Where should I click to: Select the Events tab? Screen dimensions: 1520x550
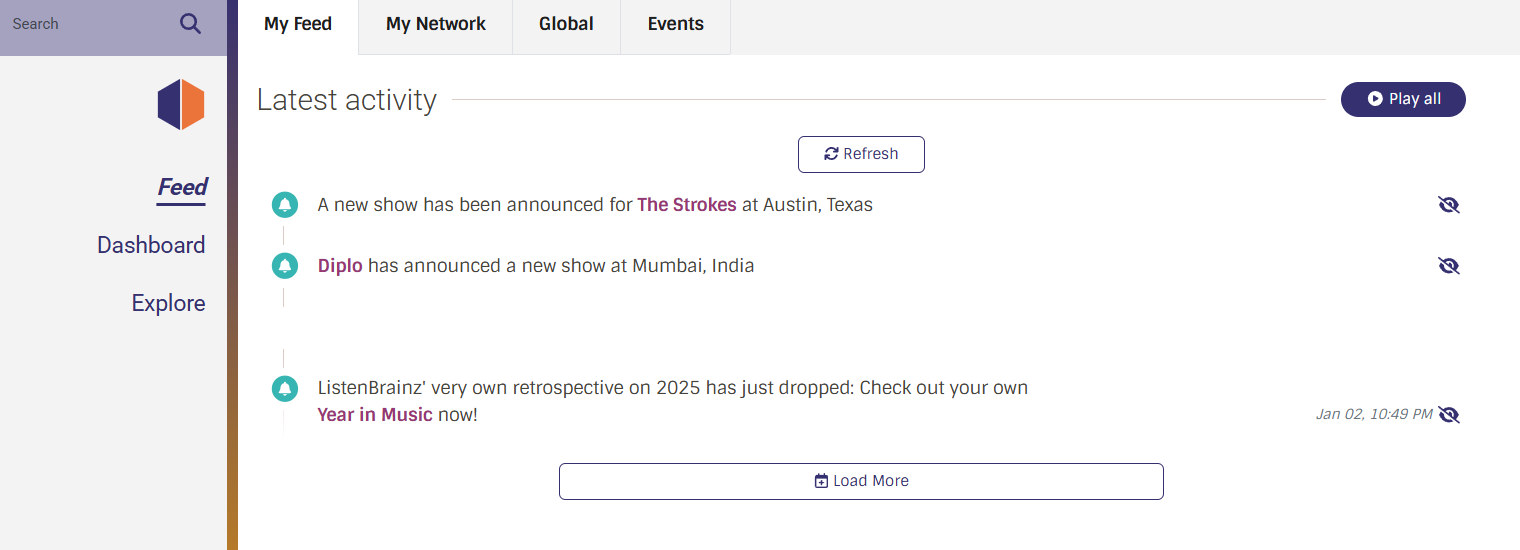(x=676, y=25)
